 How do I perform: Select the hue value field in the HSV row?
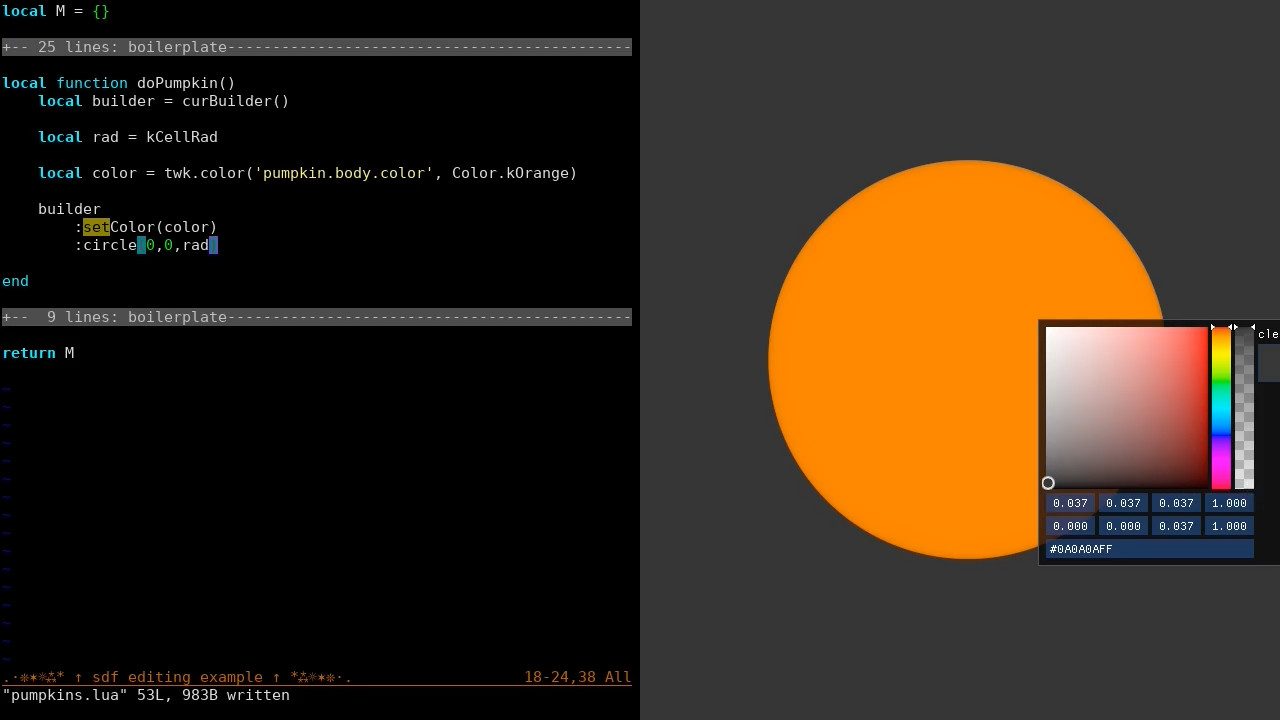click(x=1070, y=526)
